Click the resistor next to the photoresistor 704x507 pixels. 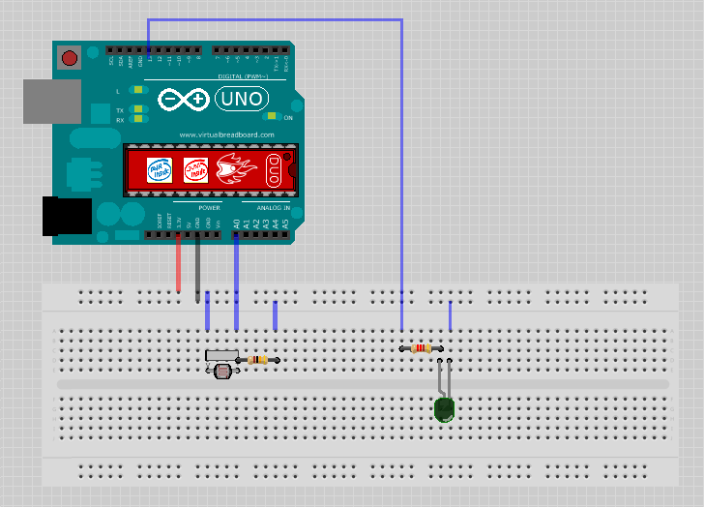258,360
